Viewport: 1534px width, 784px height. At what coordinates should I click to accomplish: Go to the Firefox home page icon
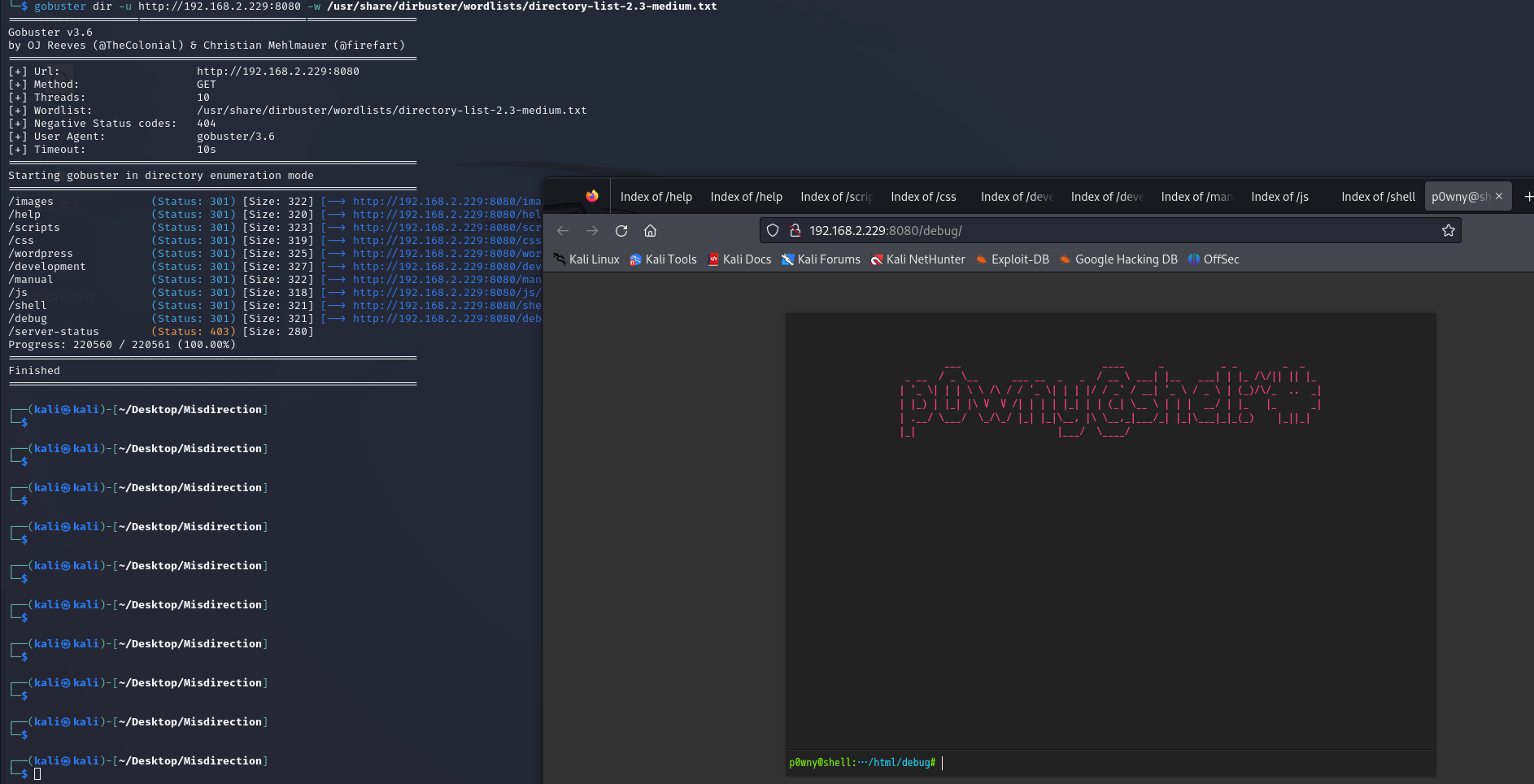tap(650, 231)
